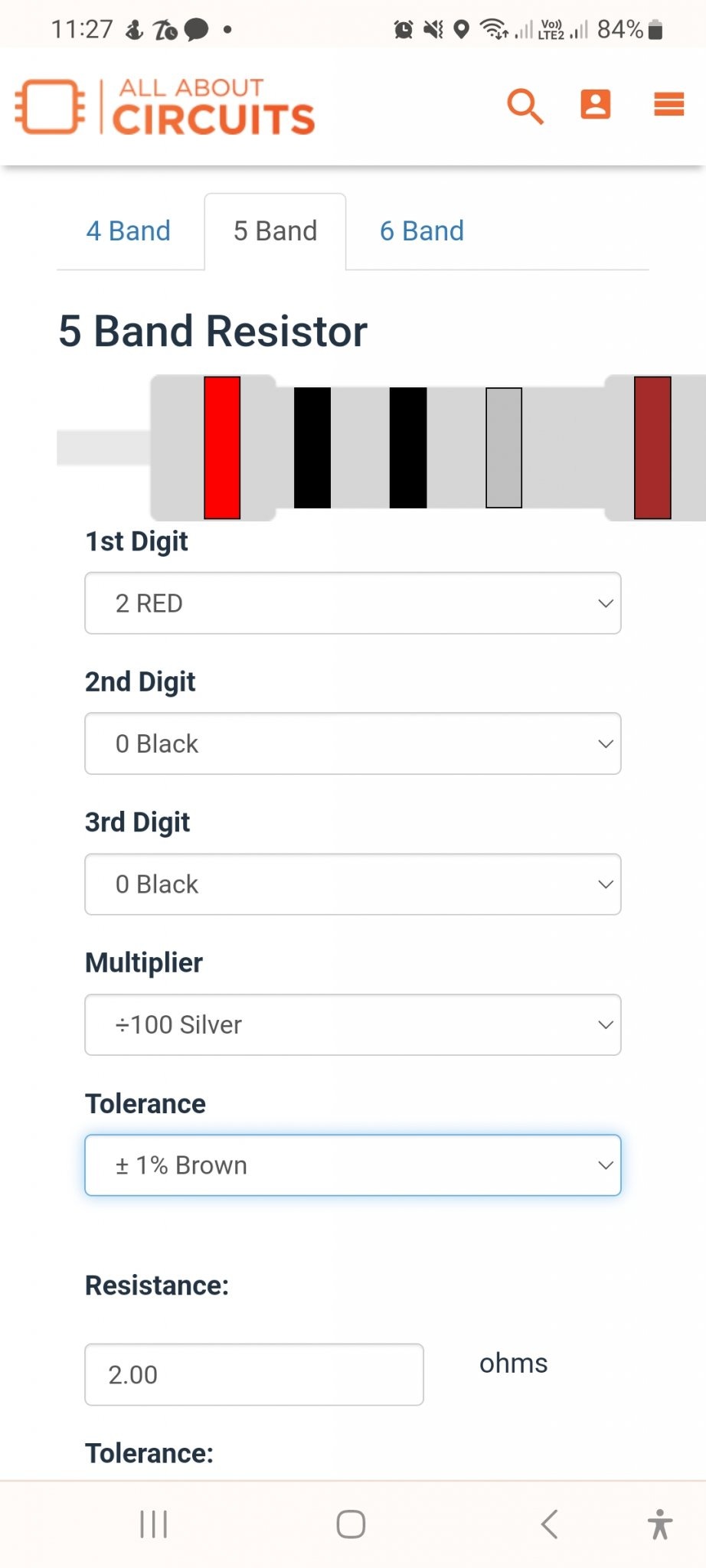Open the site search magnifier icon
Image resolution: width=706 pixels, height=1568 pixels.
[525, 106]
